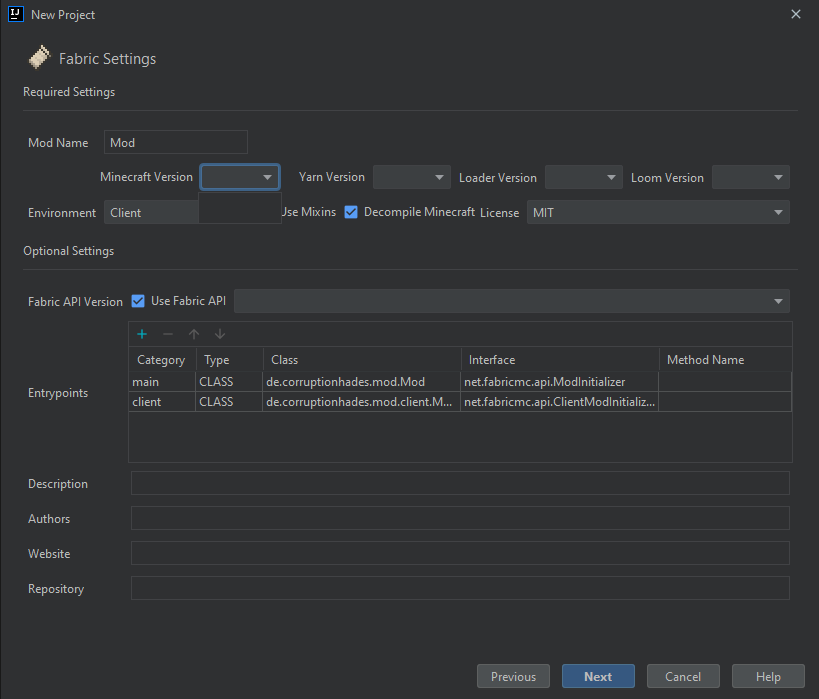
Task: Click the Next button
Action: [598, 676]
